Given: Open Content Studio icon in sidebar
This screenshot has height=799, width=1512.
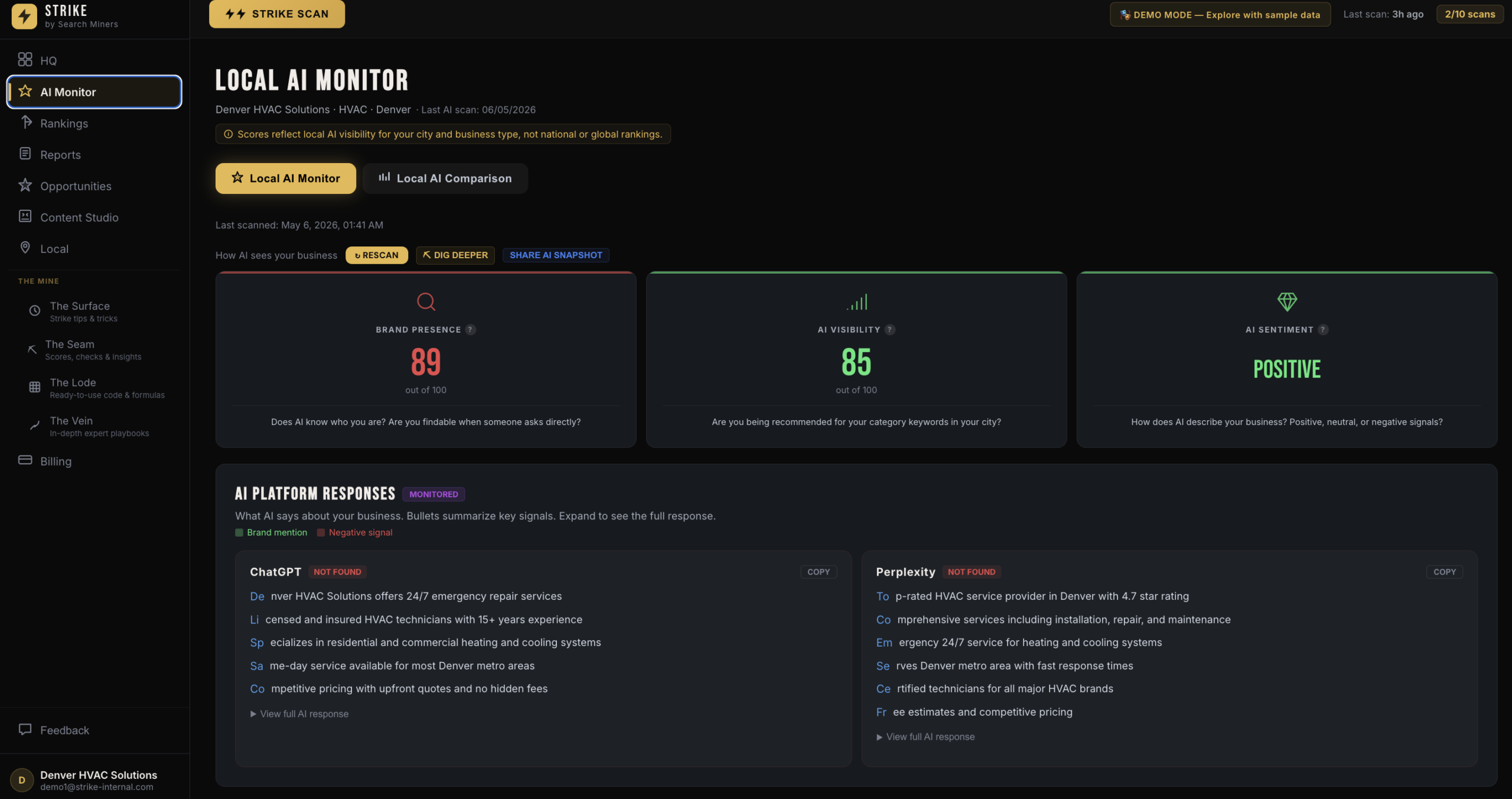Looking at the screenshot, I should pyautogui.click(x=25, y=216).
